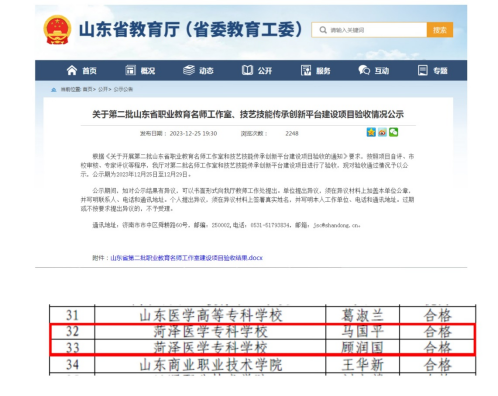The width and height of the screenshot is (498, 396).
Task: Share via the yellow star favorites icon
Action: coord(371,132)
